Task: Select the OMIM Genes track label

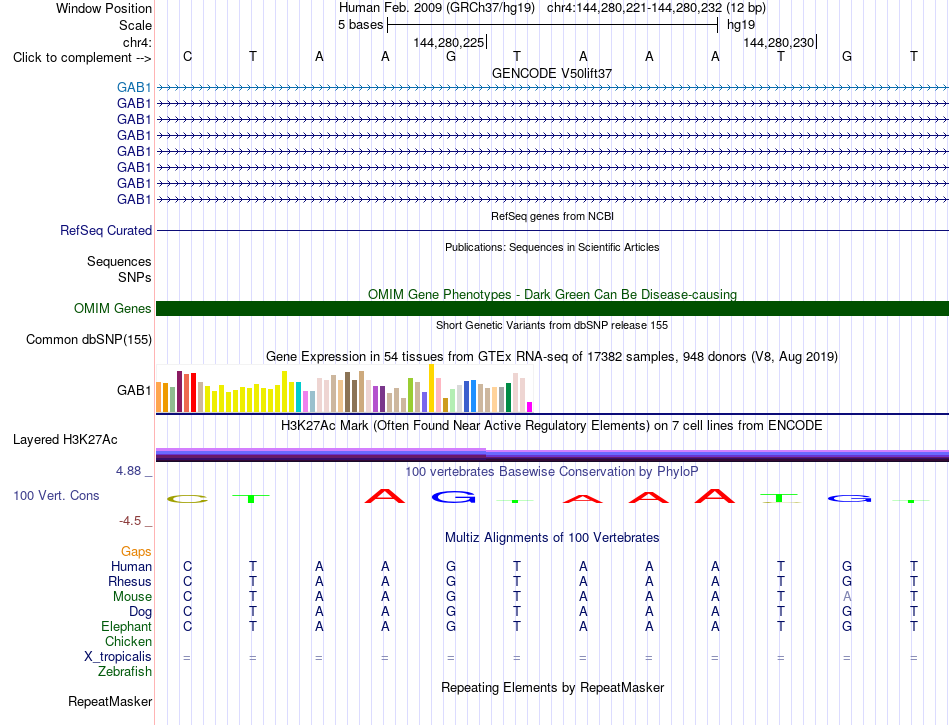Action: 113,308
